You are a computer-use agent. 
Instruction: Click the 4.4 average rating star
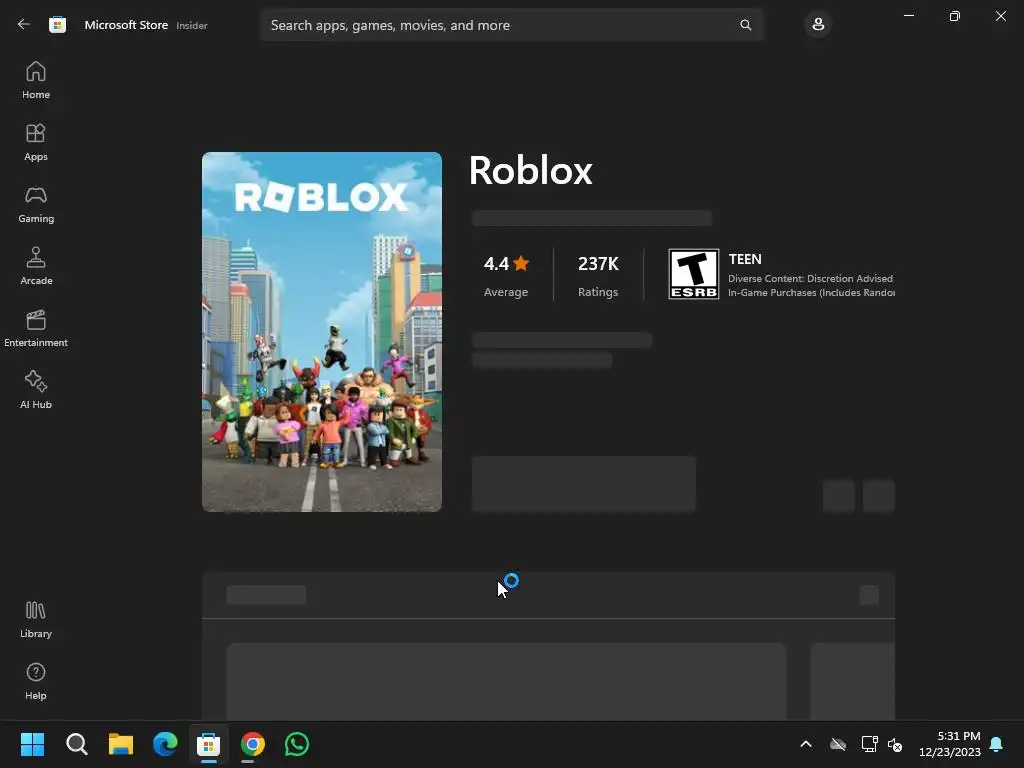pyautogui.click(x=521, y=263)
